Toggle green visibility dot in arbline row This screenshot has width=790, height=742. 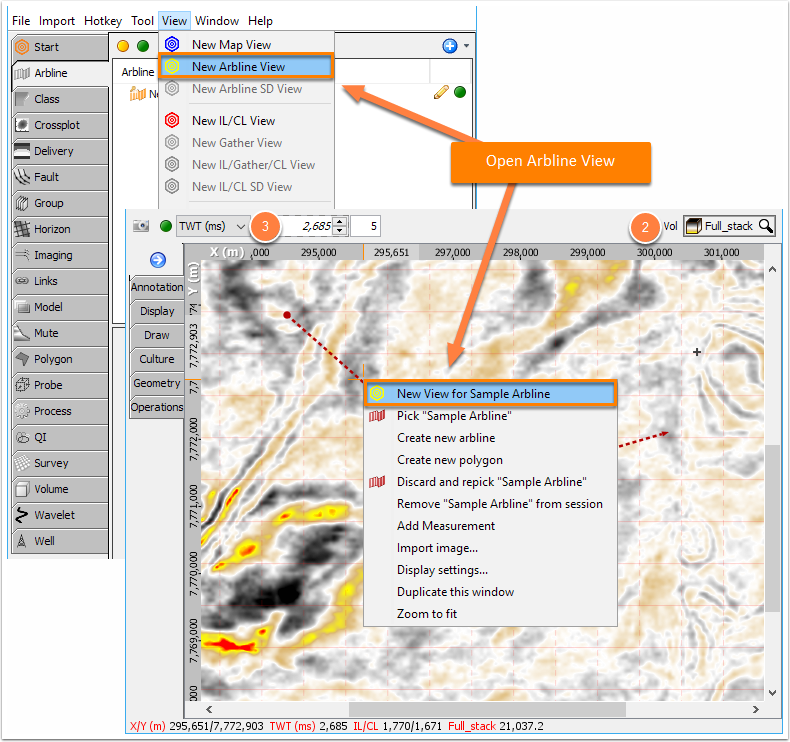pyautogui.click(x=460, y=92)
